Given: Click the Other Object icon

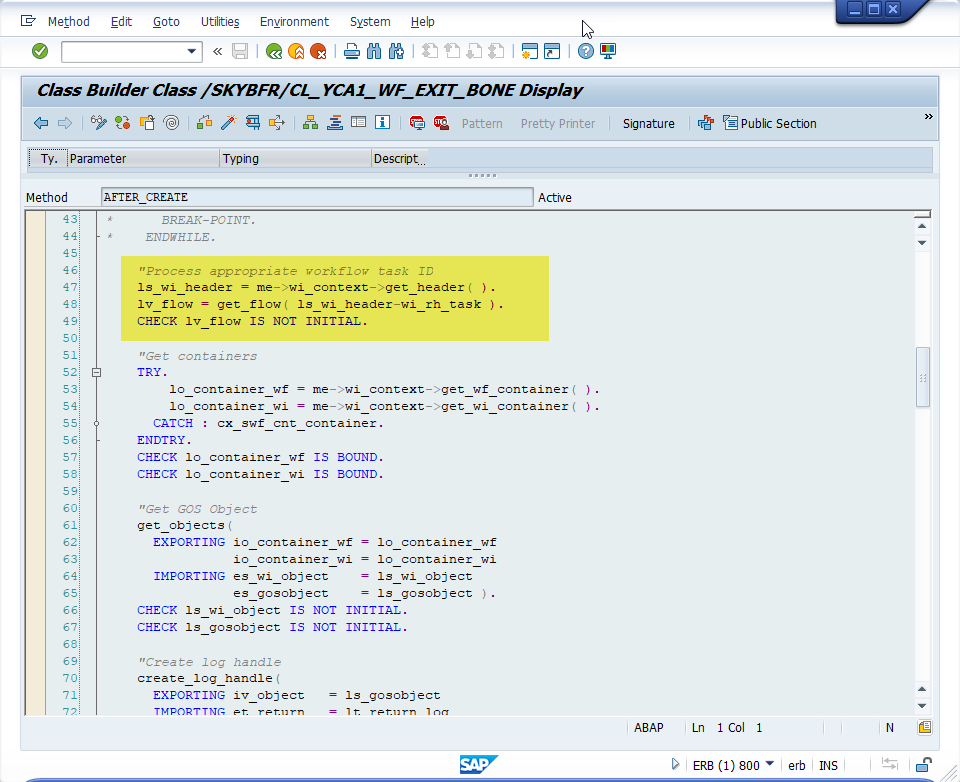Looking at the screenshot, I should tap(148, 123).
